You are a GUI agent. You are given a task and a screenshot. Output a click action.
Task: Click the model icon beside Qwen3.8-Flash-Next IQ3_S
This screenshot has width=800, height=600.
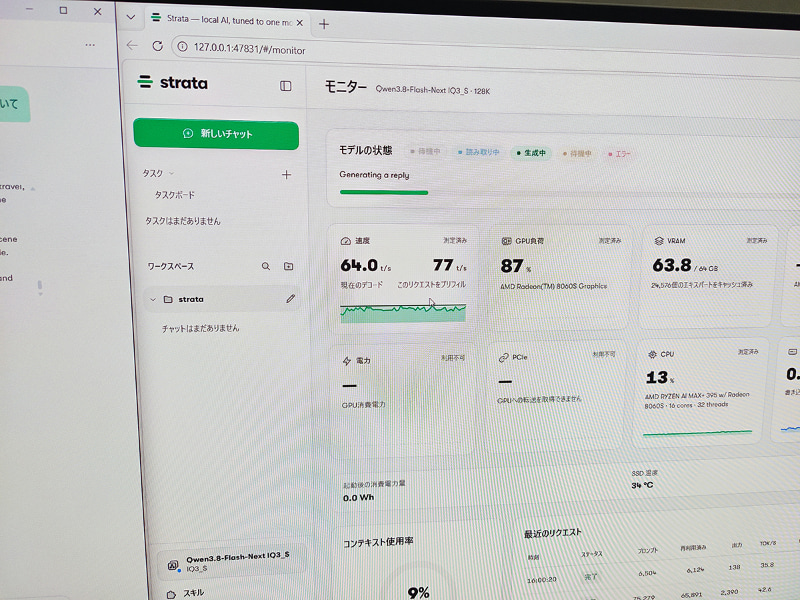pyautogui.click(x=173, y=565)
